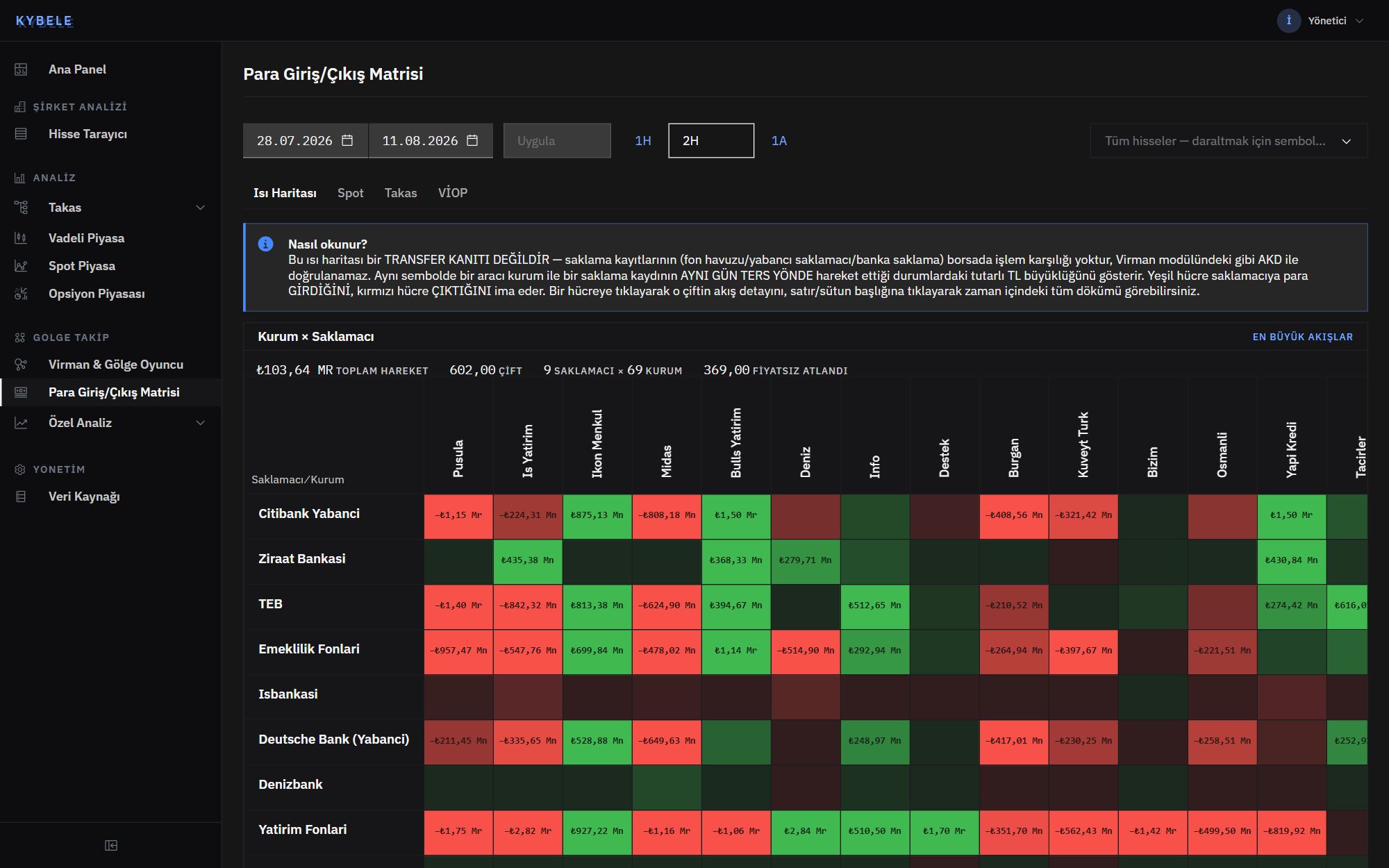Click the -₺514,90 Mn cell
This screenshot has height=868, width=1389.
point(806,652)
